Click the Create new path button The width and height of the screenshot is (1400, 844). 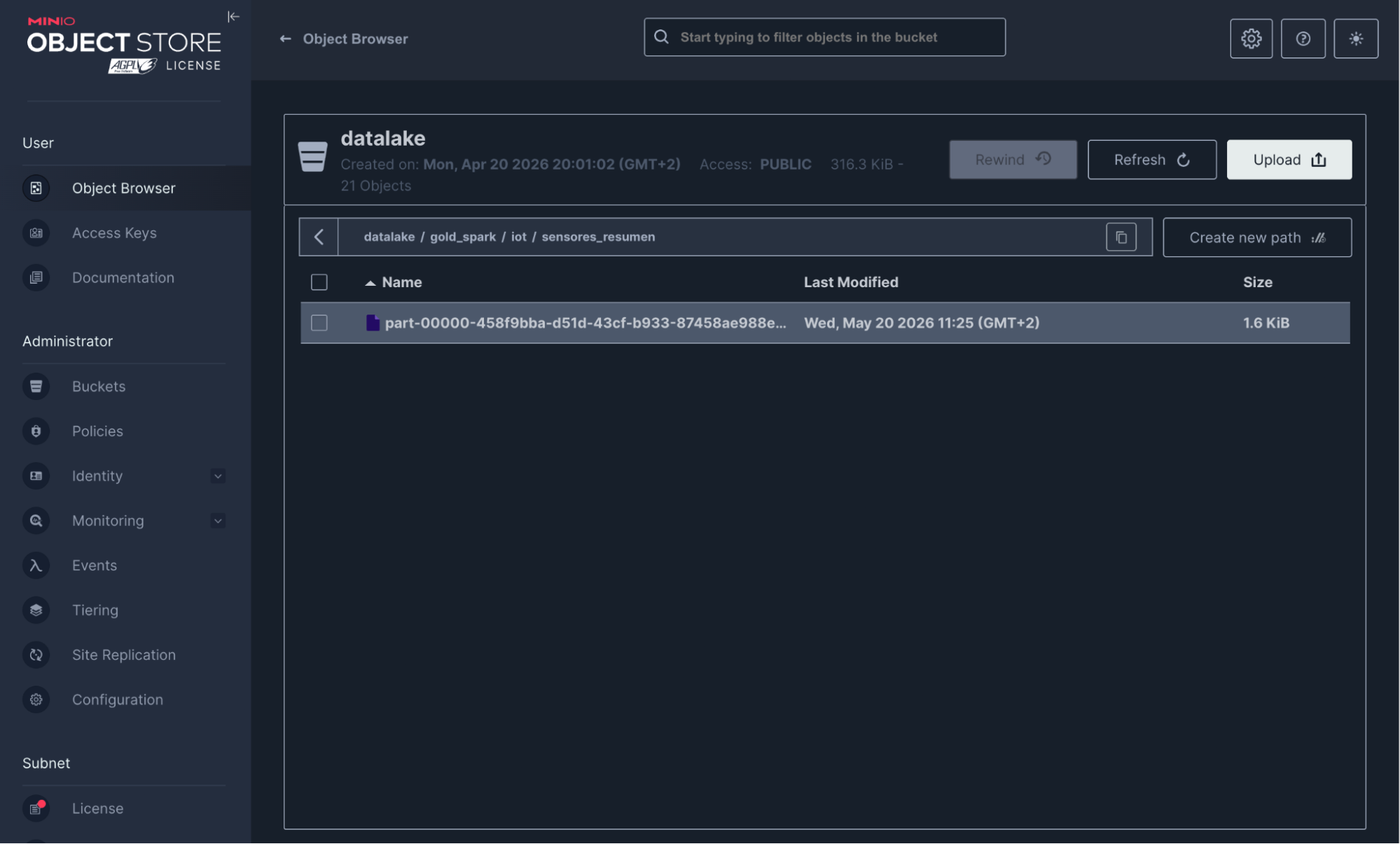click(x=1257, y=237)
